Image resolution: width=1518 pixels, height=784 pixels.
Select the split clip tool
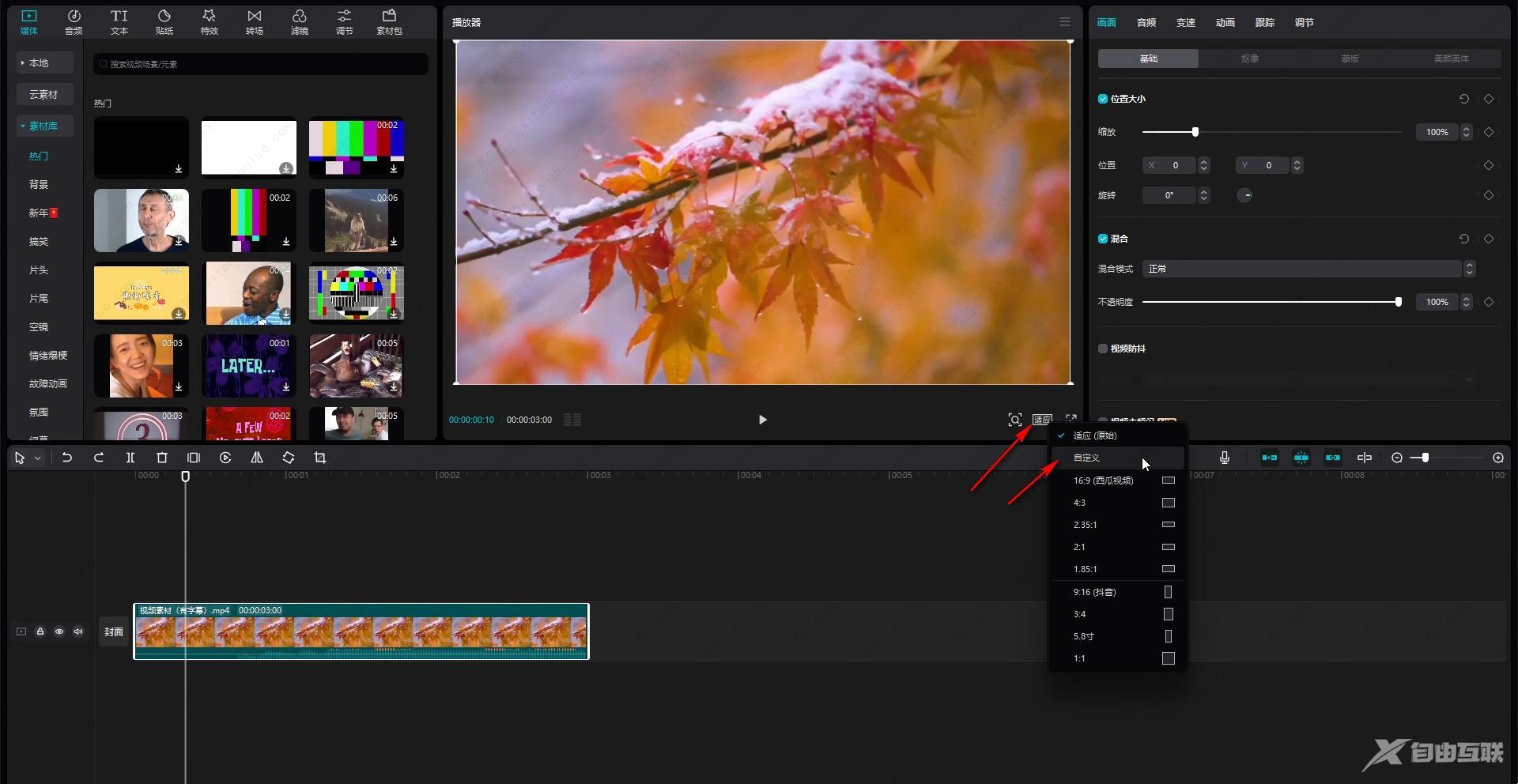130,458
